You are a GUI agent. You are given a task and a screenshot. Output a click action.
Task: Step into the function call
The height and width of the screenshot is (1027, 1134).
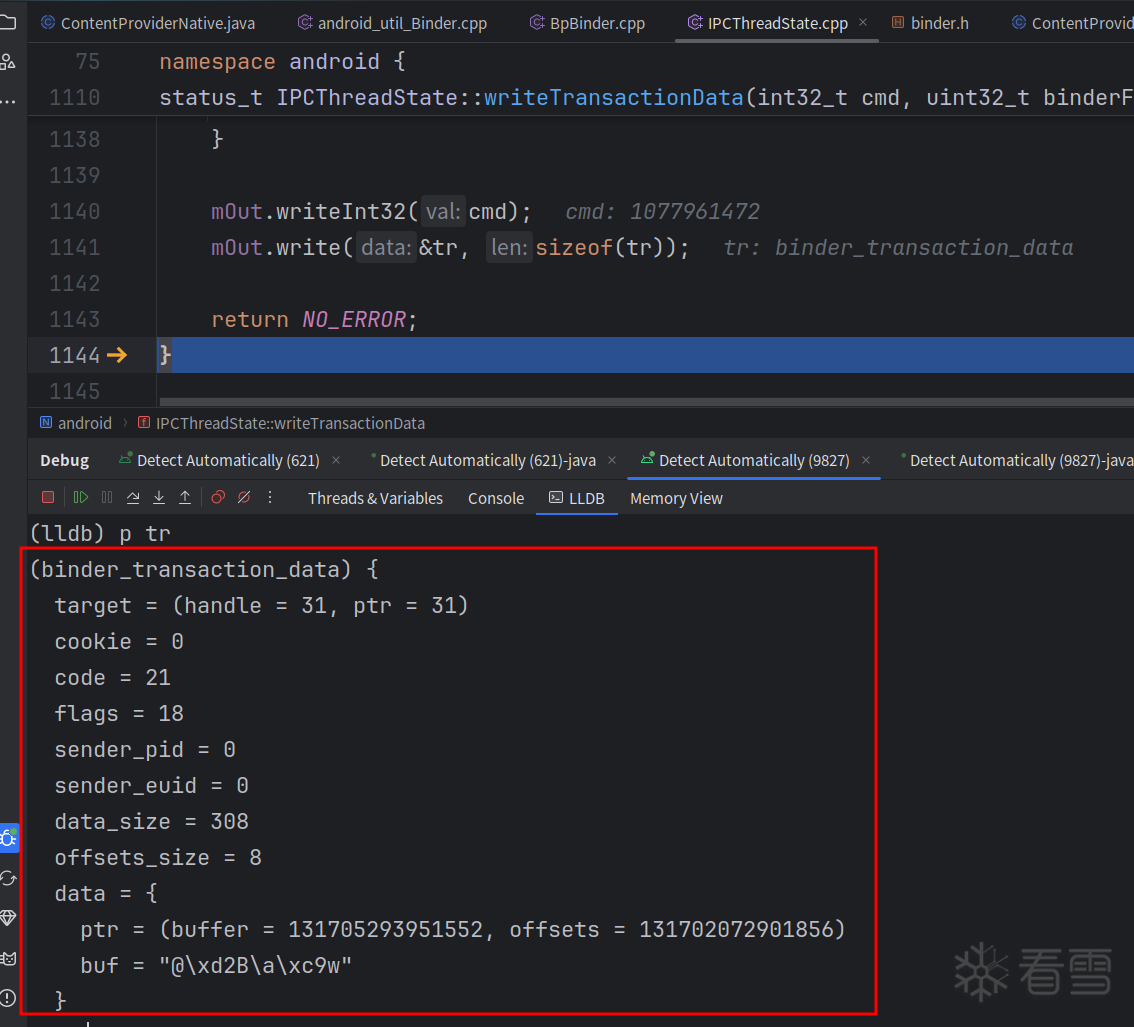[159, 498]
